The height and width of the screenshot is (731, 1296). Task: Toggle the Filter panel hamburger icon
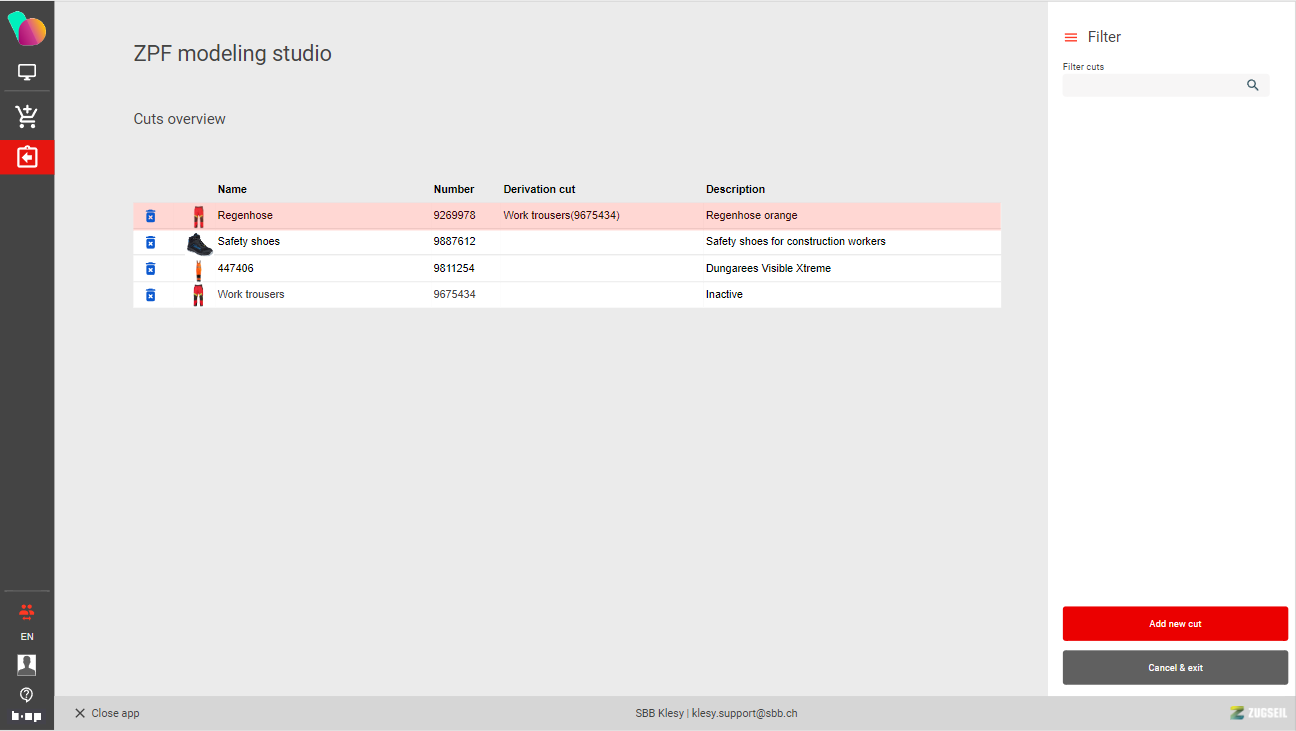tap(1071, 37)
